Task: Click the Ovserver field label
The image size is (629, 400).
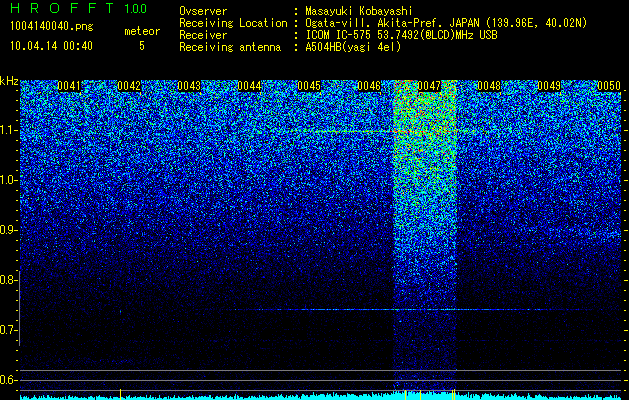Action: click(203, 11)
